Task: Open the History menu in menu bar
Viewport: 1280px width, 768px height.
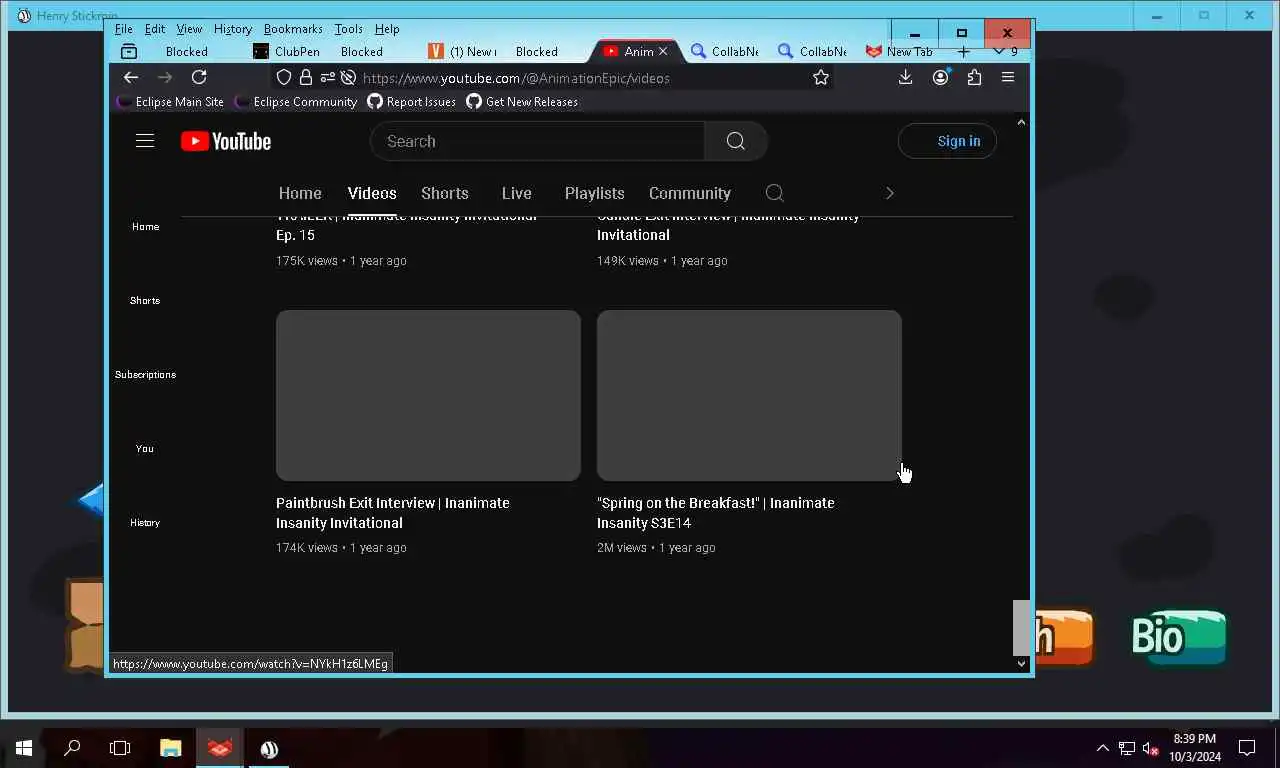Action: point(232,29)
